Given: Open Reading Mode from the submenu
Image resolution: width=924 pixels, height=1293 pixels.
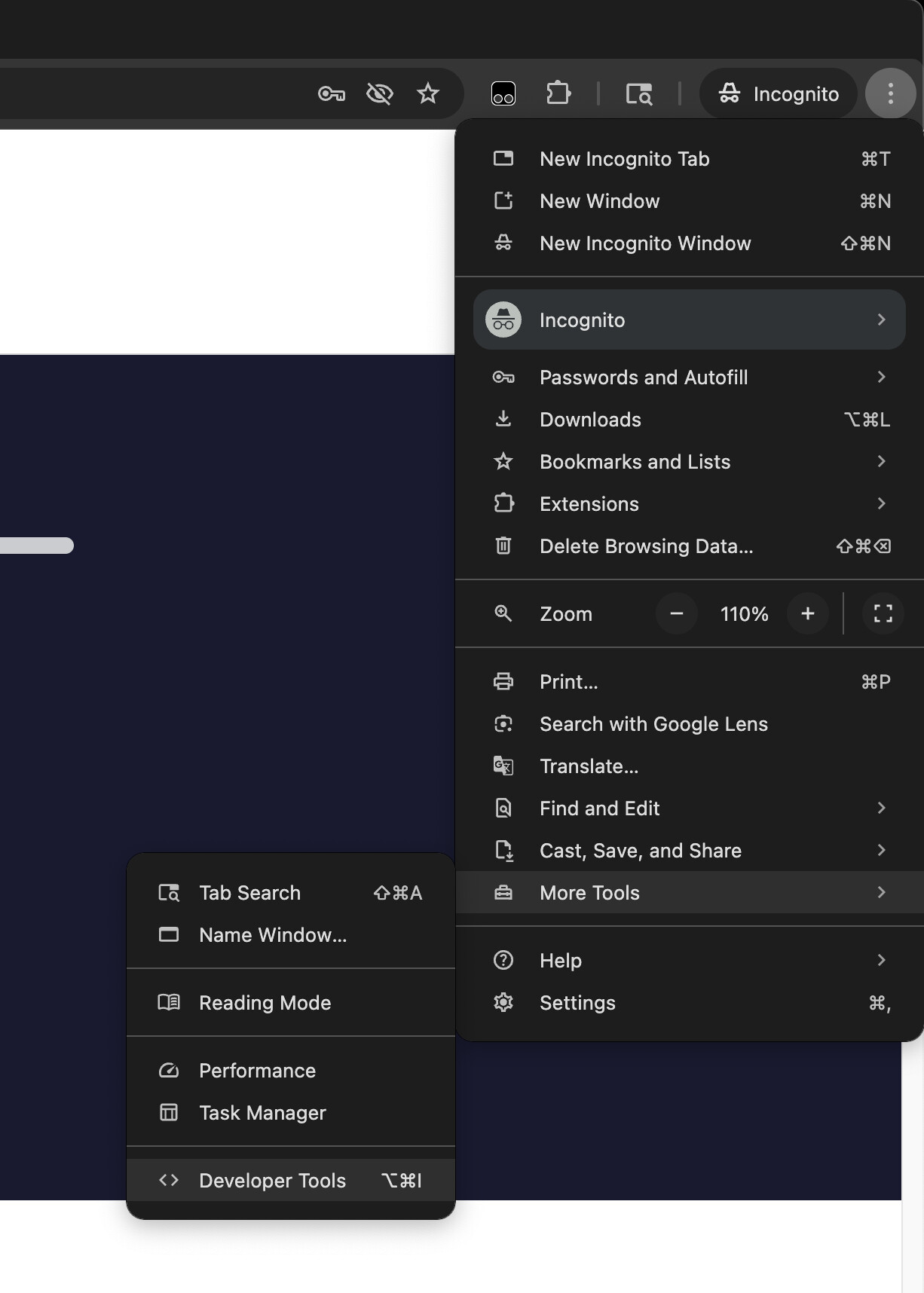Looking at the screenshot, I should click(265, 1002).
